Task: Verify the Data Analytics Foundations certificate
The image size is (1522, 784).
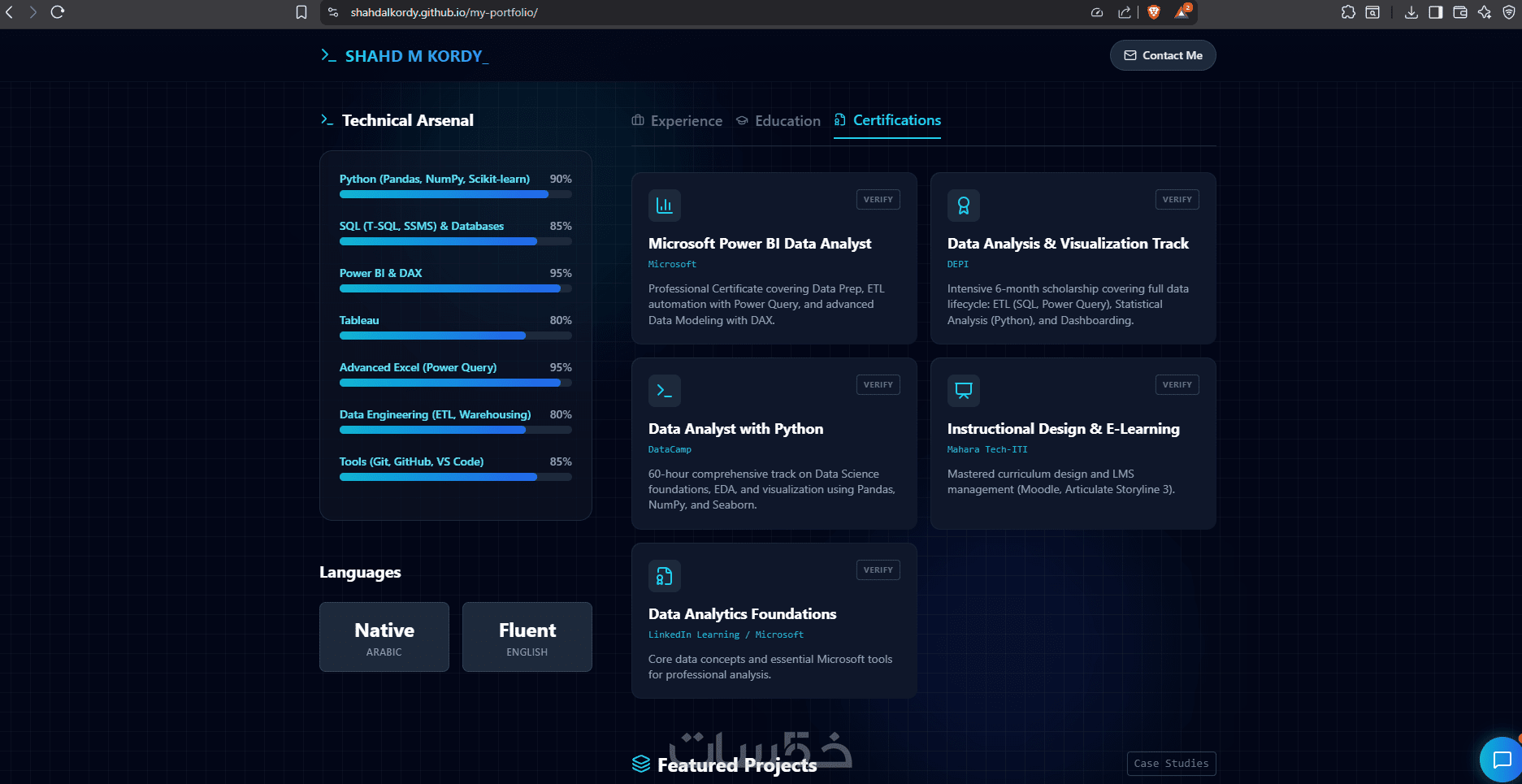Action: click(878, 570)
